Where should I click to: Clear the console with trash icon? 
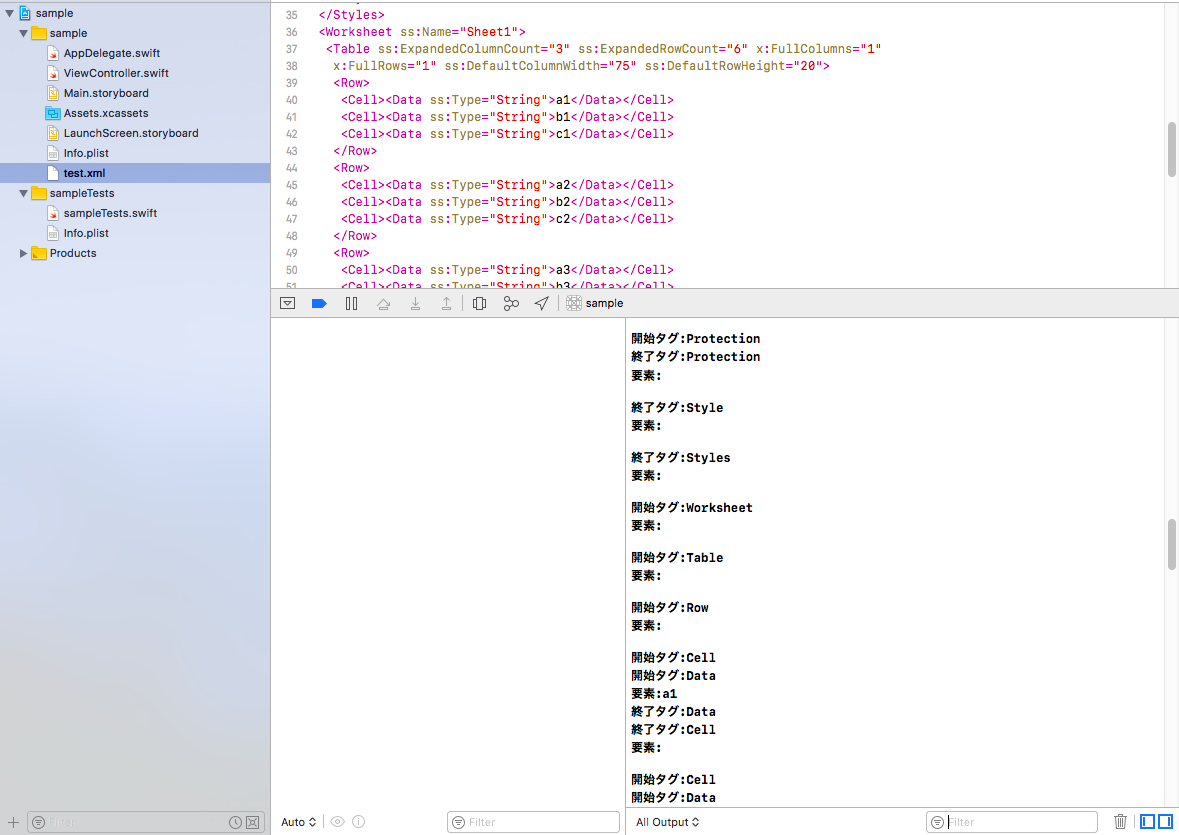point(1120,821)
